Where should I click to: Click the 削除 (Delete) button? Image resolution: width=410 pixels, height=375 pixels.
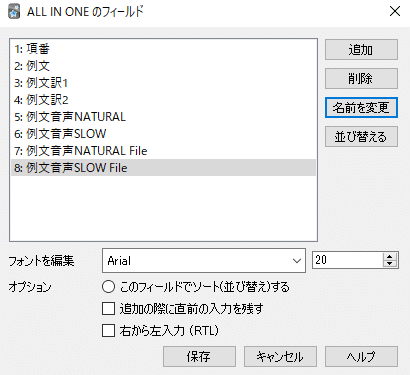click(361, 79)
